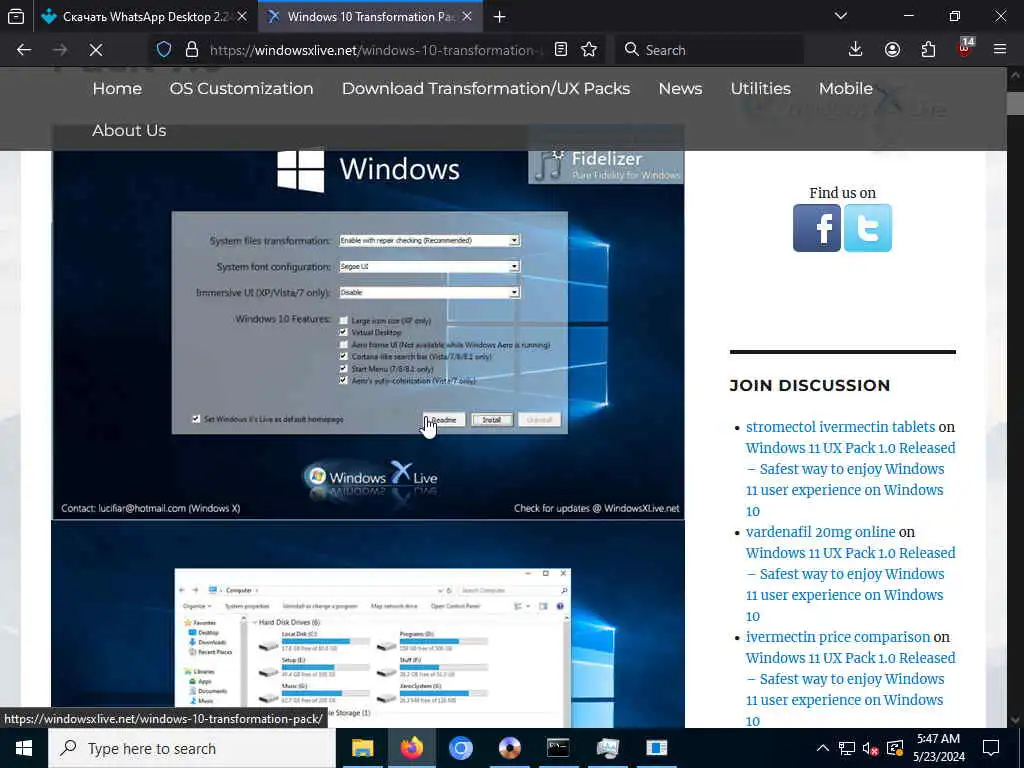Toggle reader view icon in address bar
The height and width of the screenshot is (768, 1024).
point(560,50)
